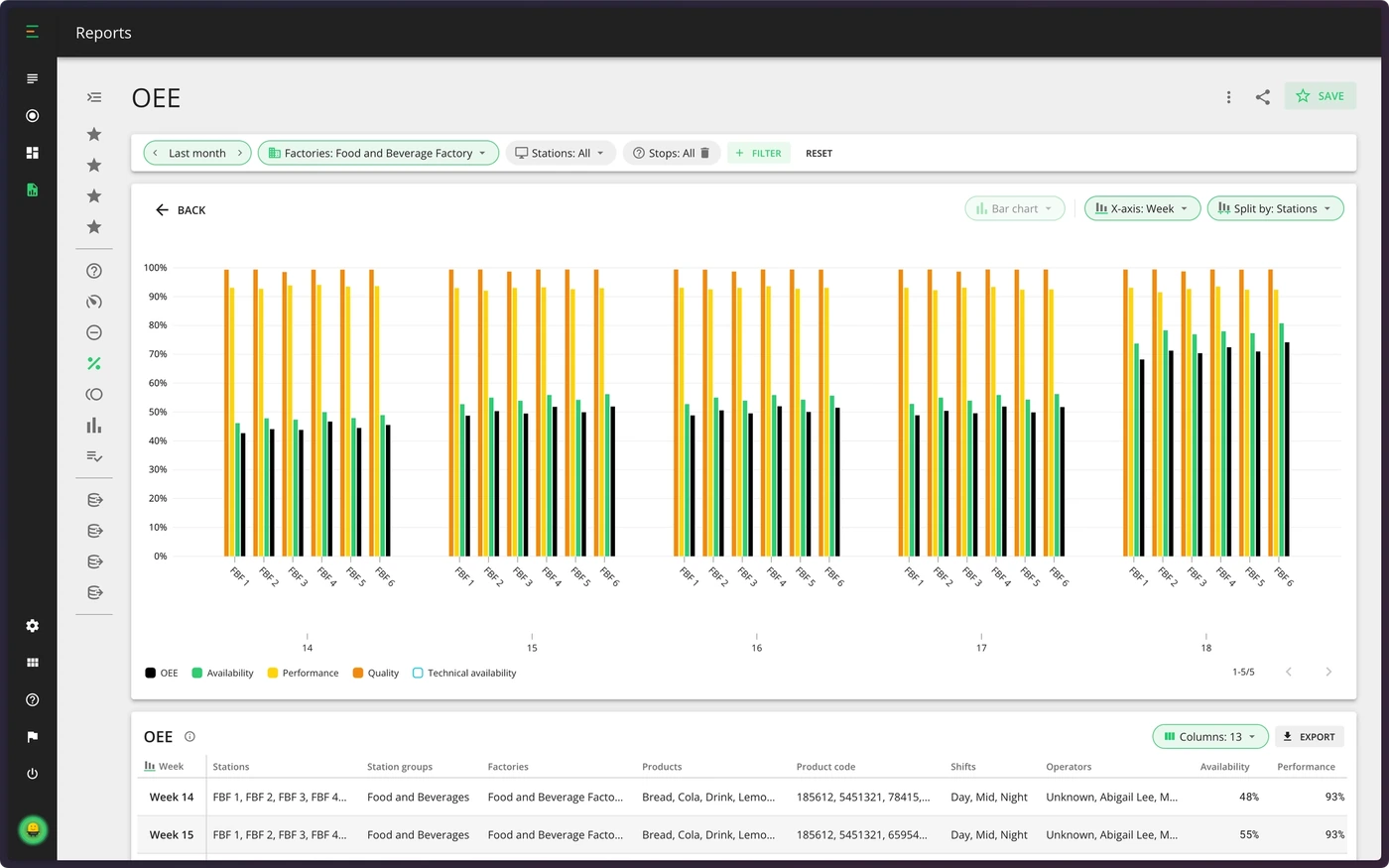1389x868 pixels.
Task: Click the RESET button
Action: coord(819,153)
